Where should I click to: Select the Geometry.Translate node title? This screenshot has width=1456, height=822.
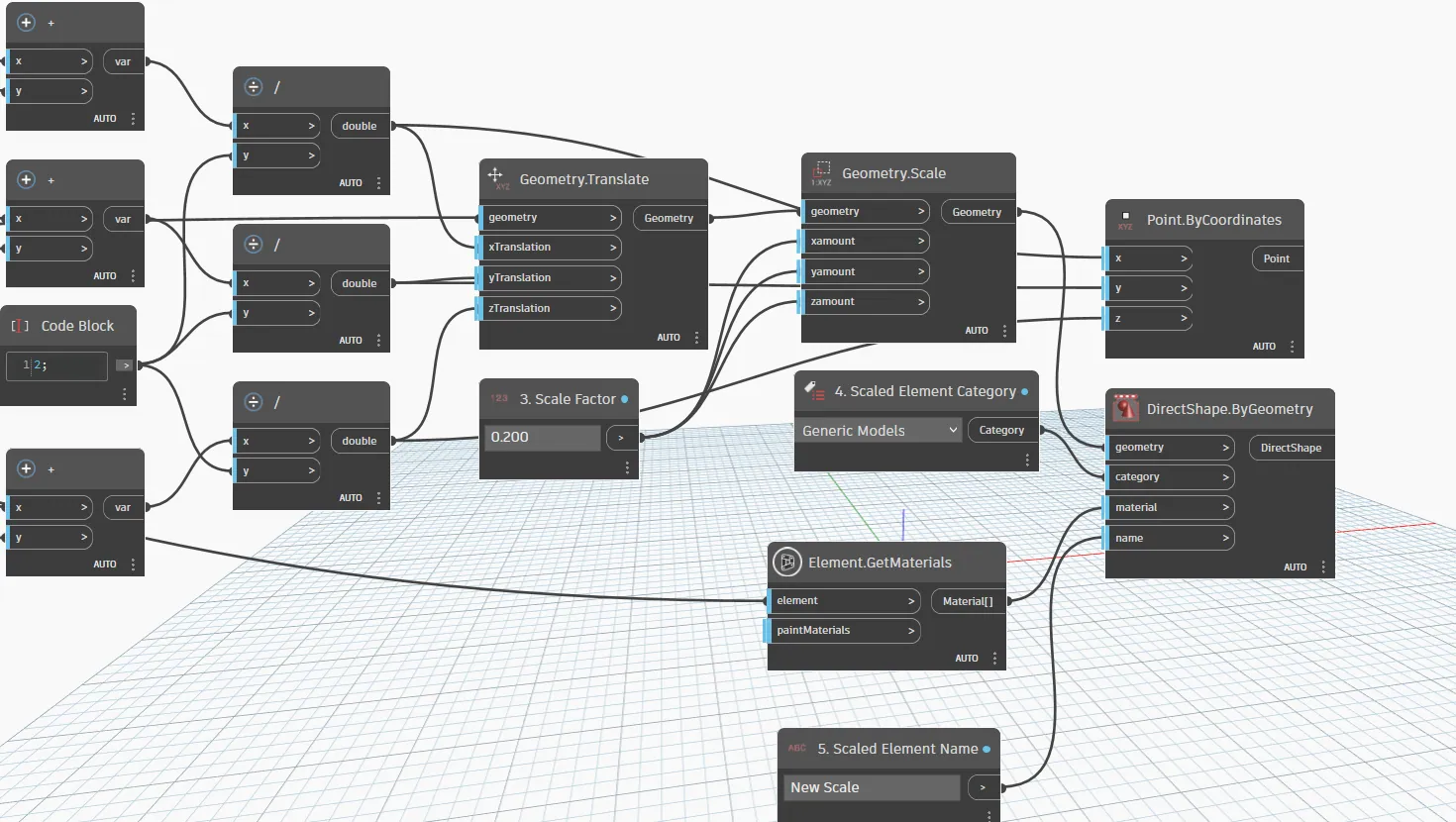[584, 179]
